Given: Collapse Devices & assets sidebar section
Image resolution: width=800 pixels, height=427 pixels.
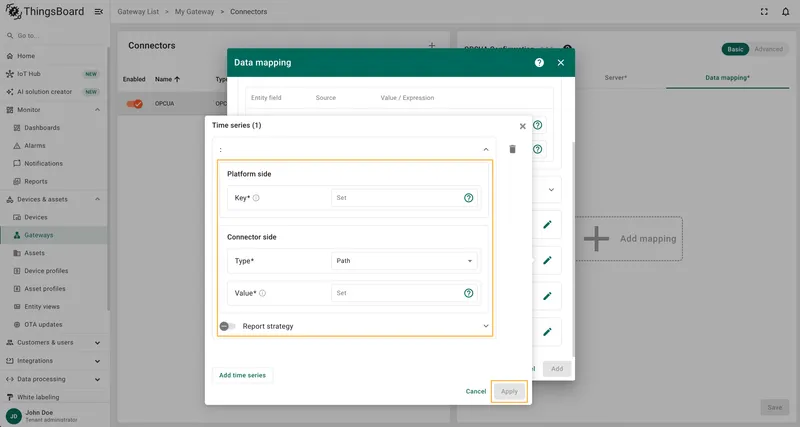Looking at the screenshot, I should pos(97,199).
